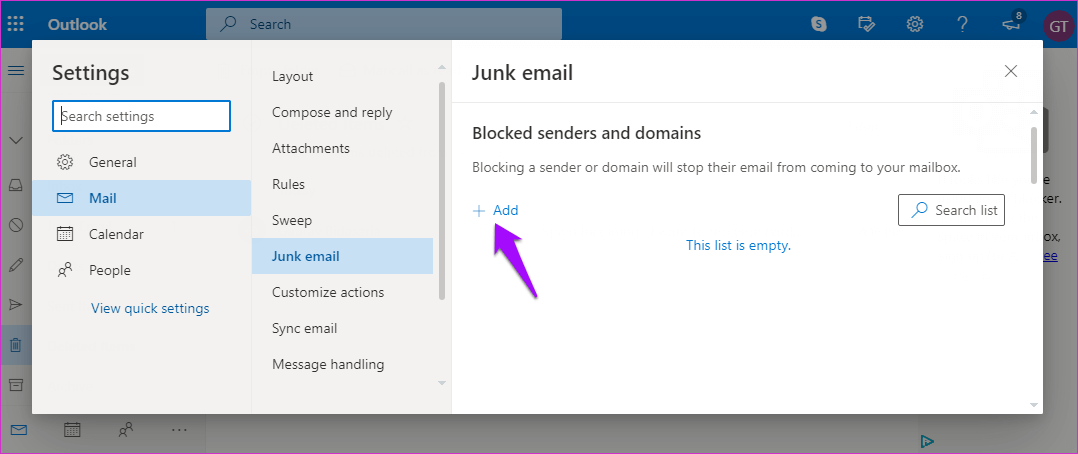Switch to Mail module at bottom
Image resolution: width=1078 pixels, height=454 pixels.
coord(19,431)
